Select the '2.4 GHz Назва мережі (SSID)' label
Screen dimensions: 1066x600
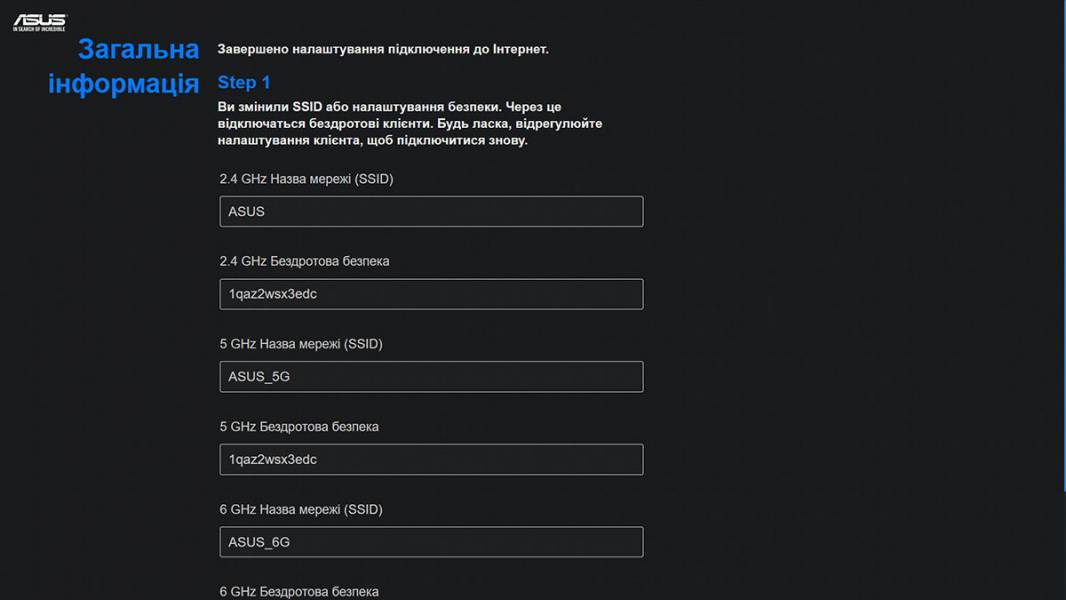click(307, 179)
